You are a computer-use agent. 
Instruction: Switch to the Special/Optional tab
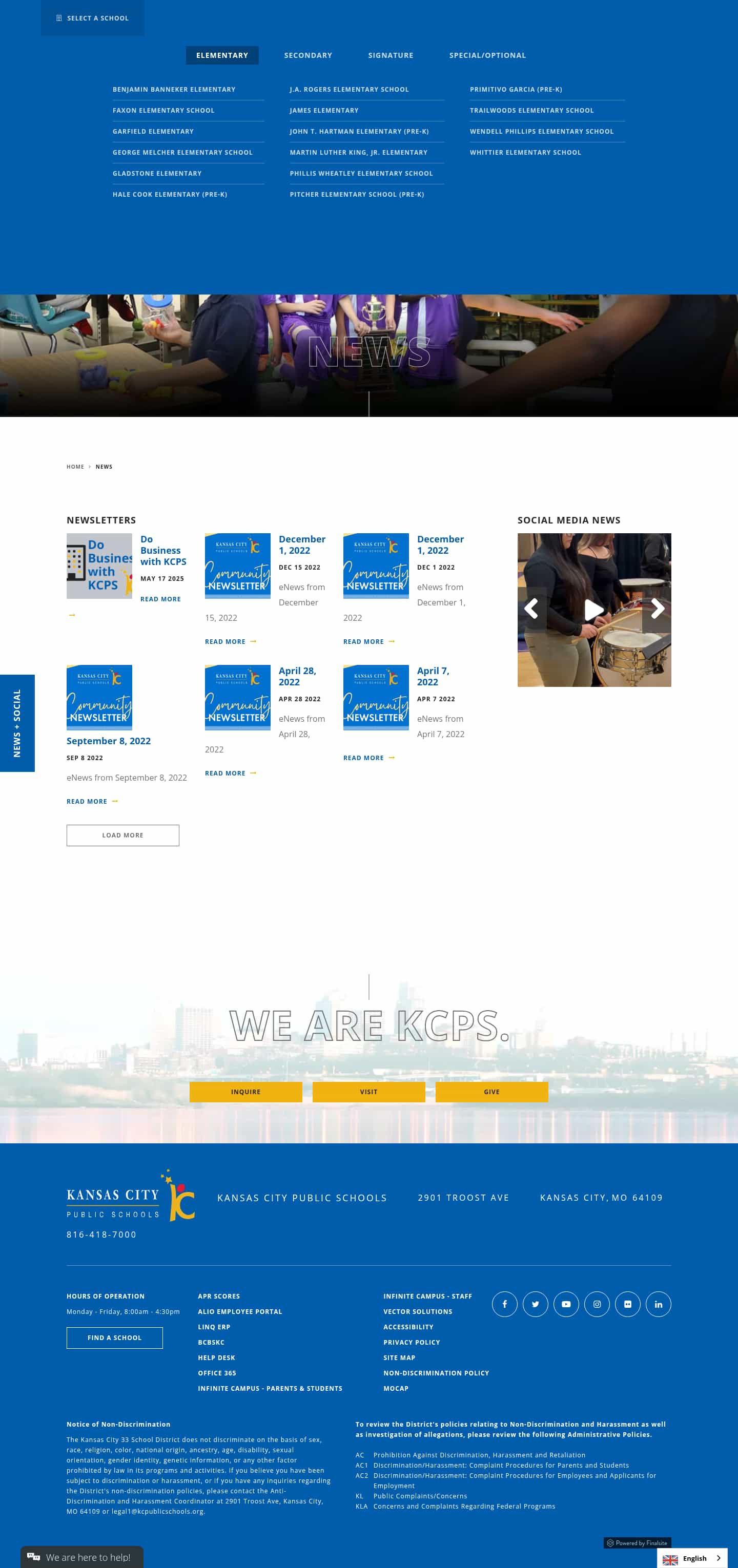[x=487, y=55]
